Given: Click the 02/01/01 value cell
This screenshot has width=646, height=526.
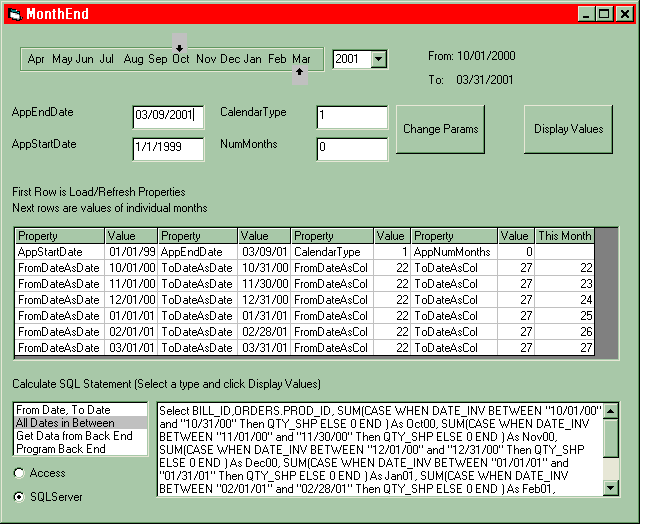Looking at the screenshot, I should [131, 332].
